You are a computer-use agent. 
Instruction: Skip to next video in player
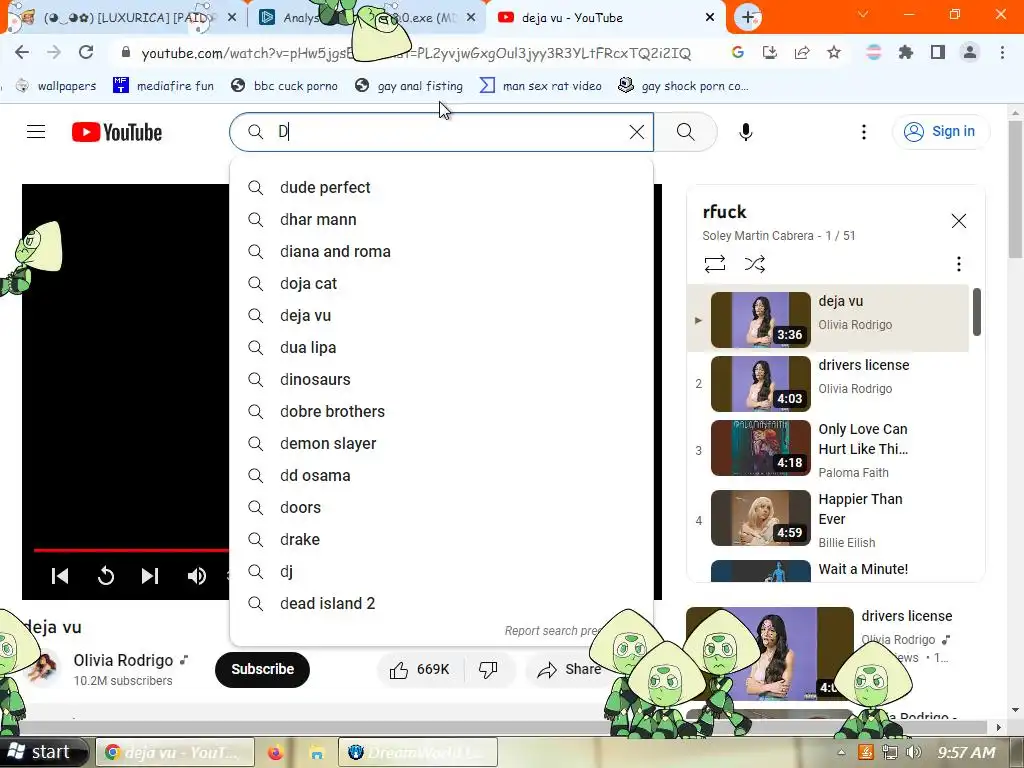(x=150, y=575)
